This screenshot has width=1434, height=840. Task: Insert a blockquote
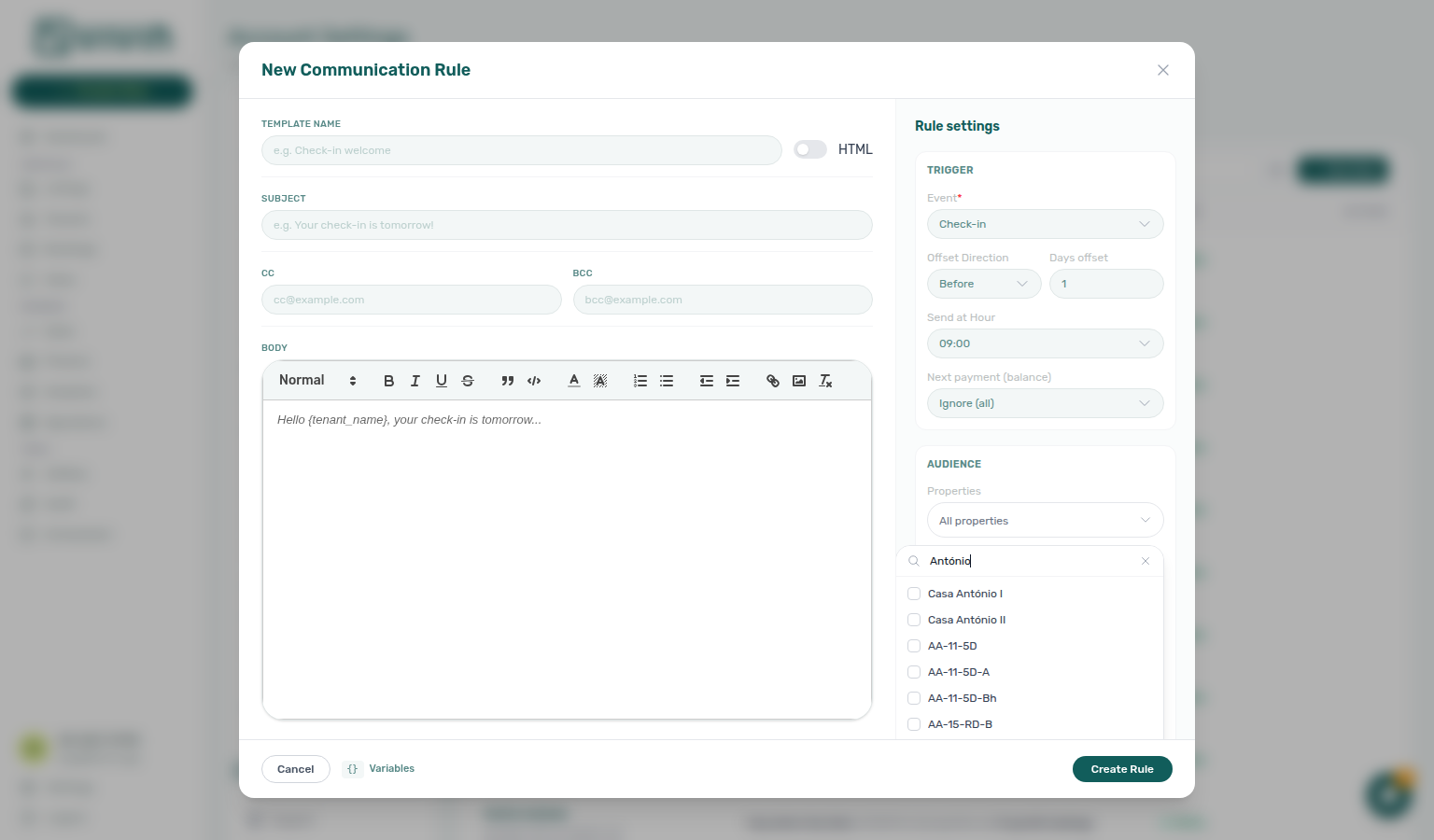click(x=508, y=381)
